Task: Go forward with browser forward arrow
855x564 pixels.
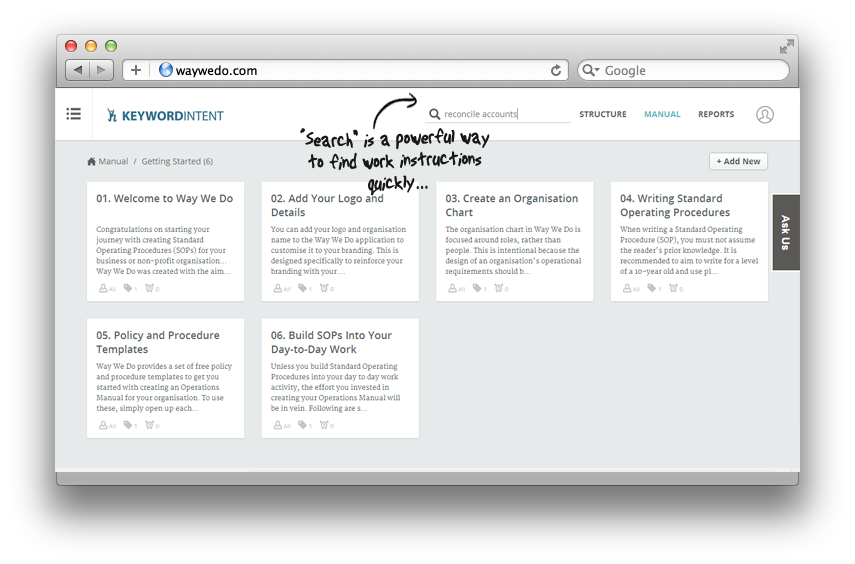Action: [101, 70]
